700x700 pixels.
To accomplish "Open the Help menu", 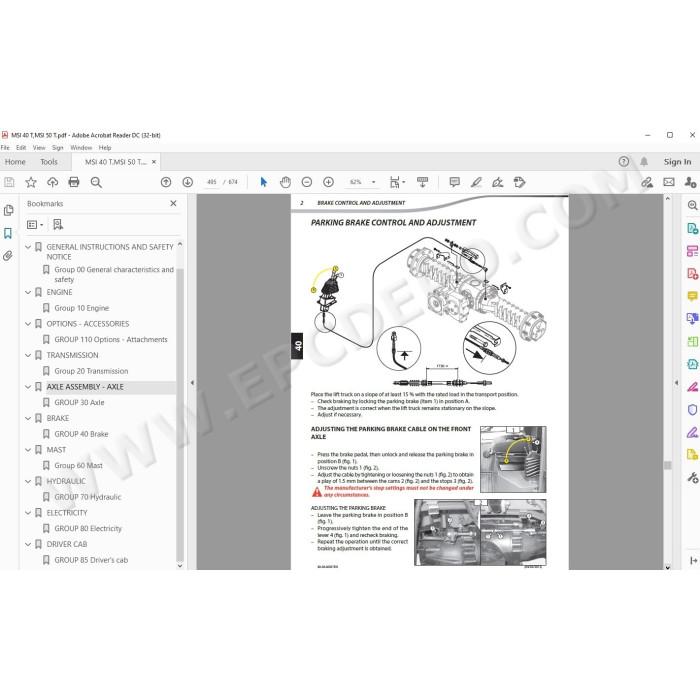I will [105, 148].
